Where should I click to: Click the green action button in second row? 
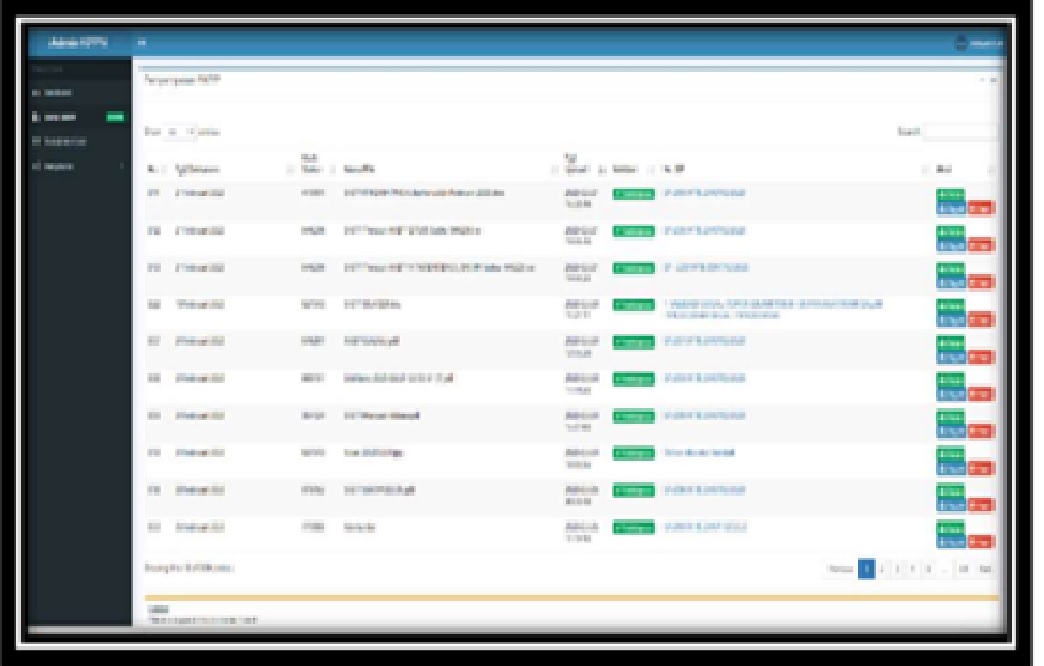[x=951, y=232]
